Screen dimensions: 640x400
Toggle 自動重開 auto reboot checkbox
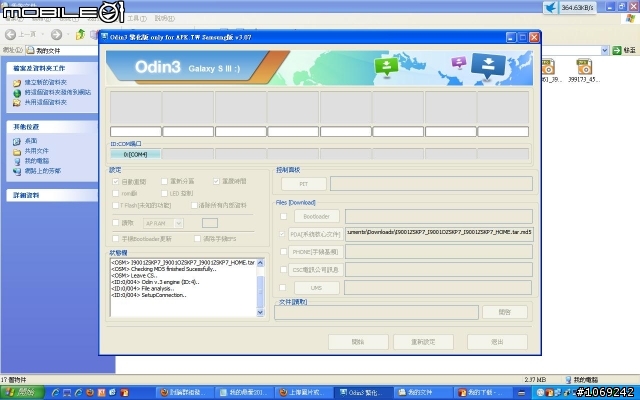tap(116, 182)
